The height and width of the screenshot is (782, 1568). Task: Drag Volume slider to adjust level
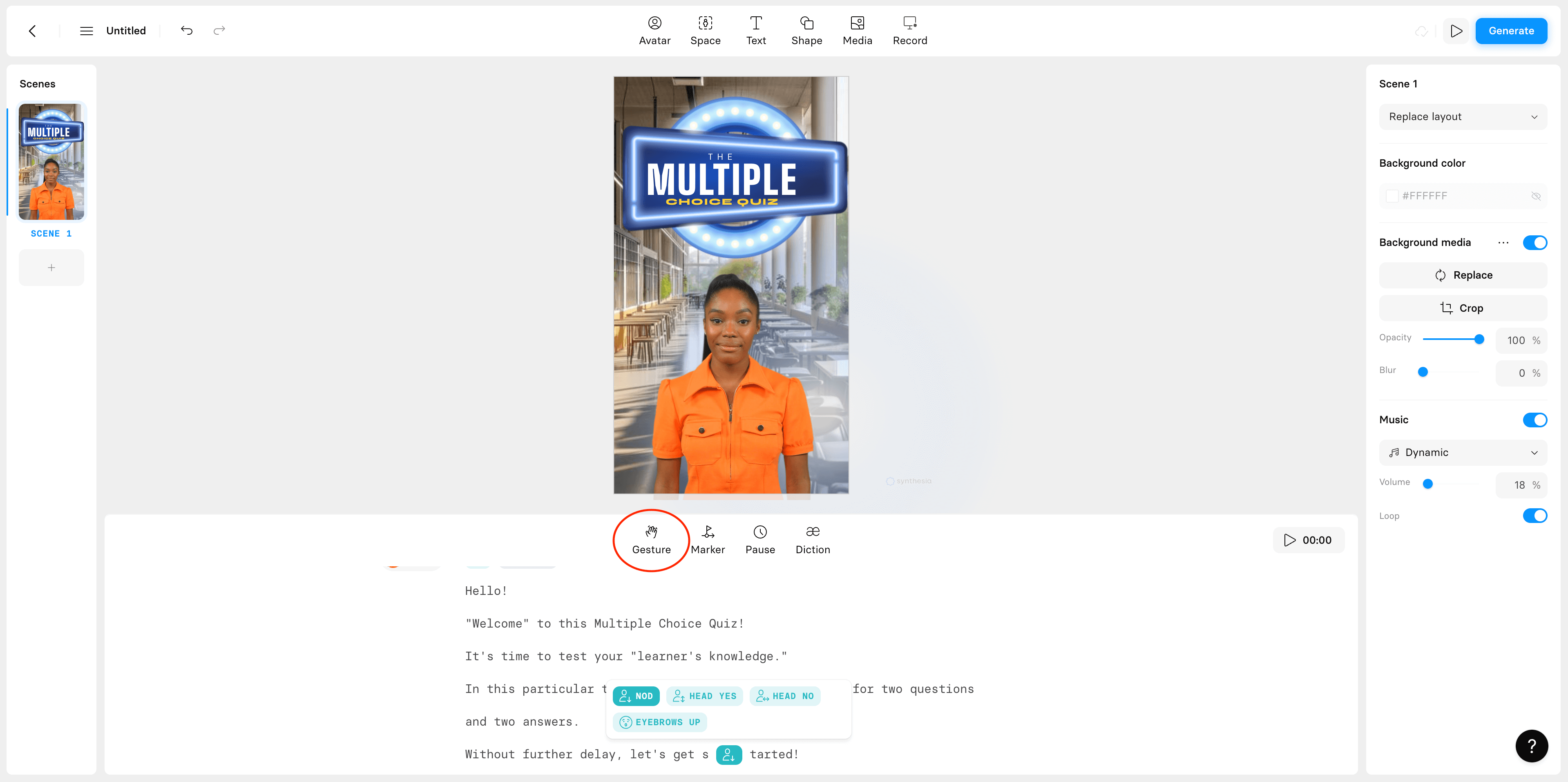(x=1428, y=485)
